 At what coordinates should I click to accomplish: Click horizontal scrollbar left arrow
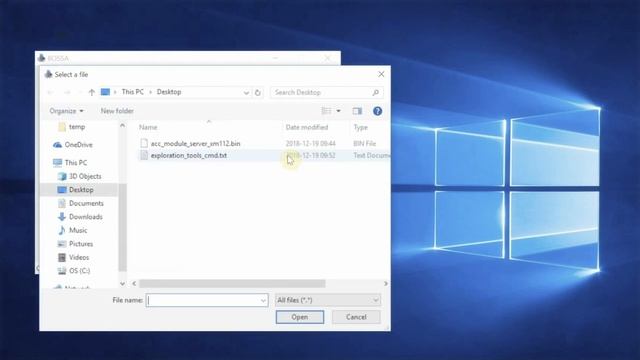[x=134, y=283]
